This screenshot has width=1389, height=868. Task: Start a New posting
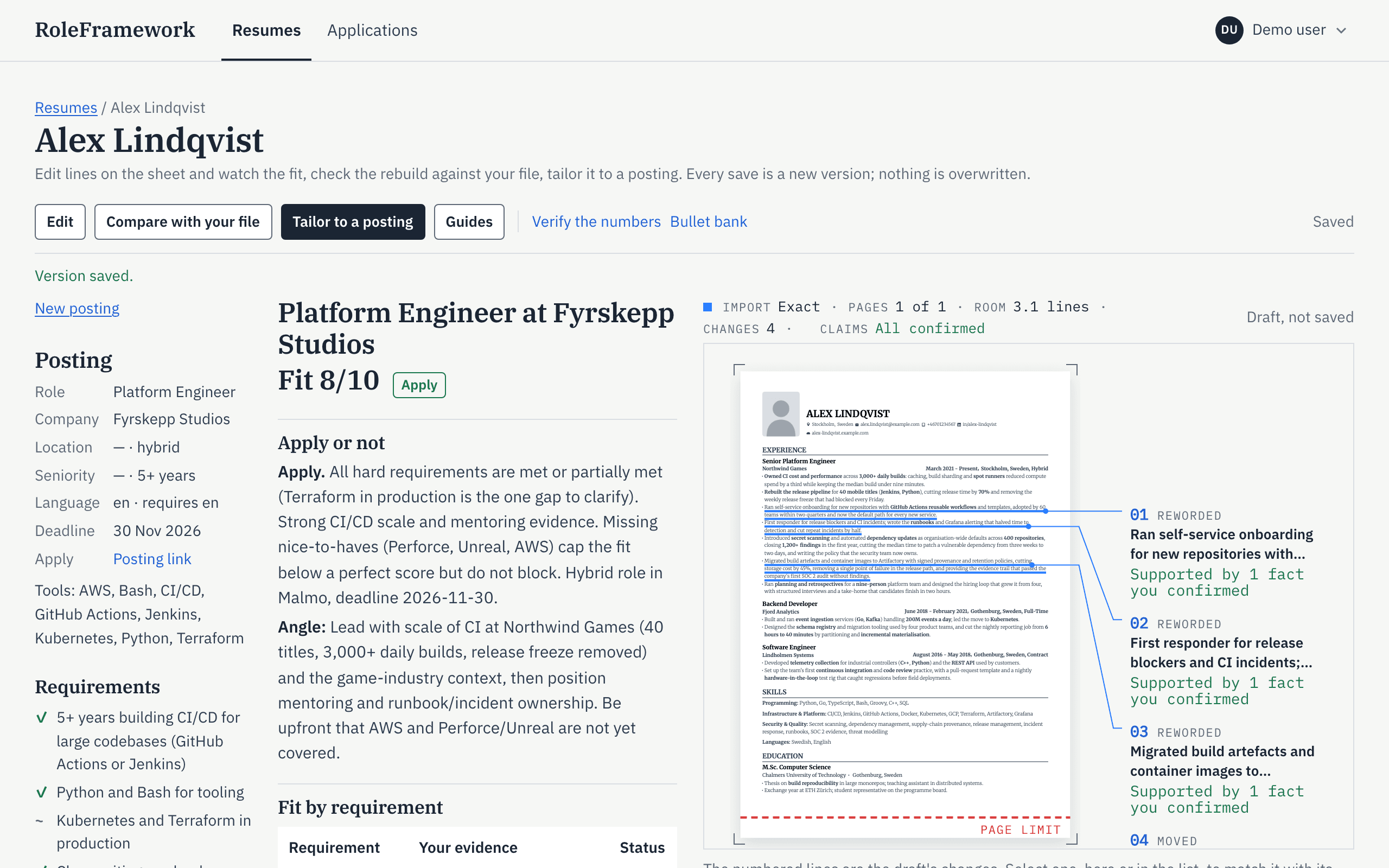pos(77,308)
